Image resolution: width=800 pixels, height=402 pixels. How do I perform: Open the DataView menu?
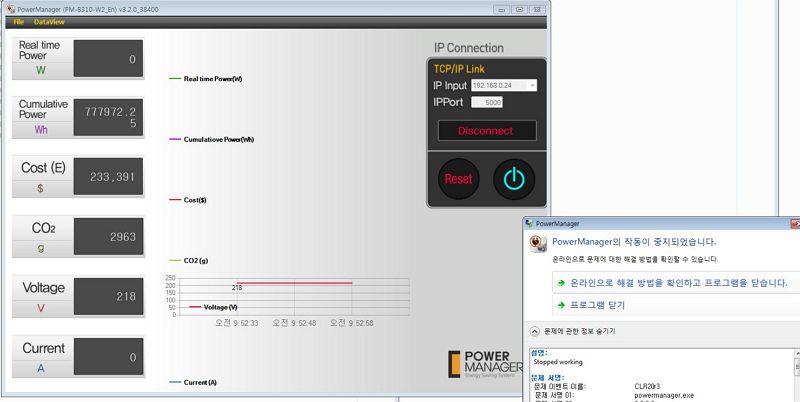pos(49,22)
